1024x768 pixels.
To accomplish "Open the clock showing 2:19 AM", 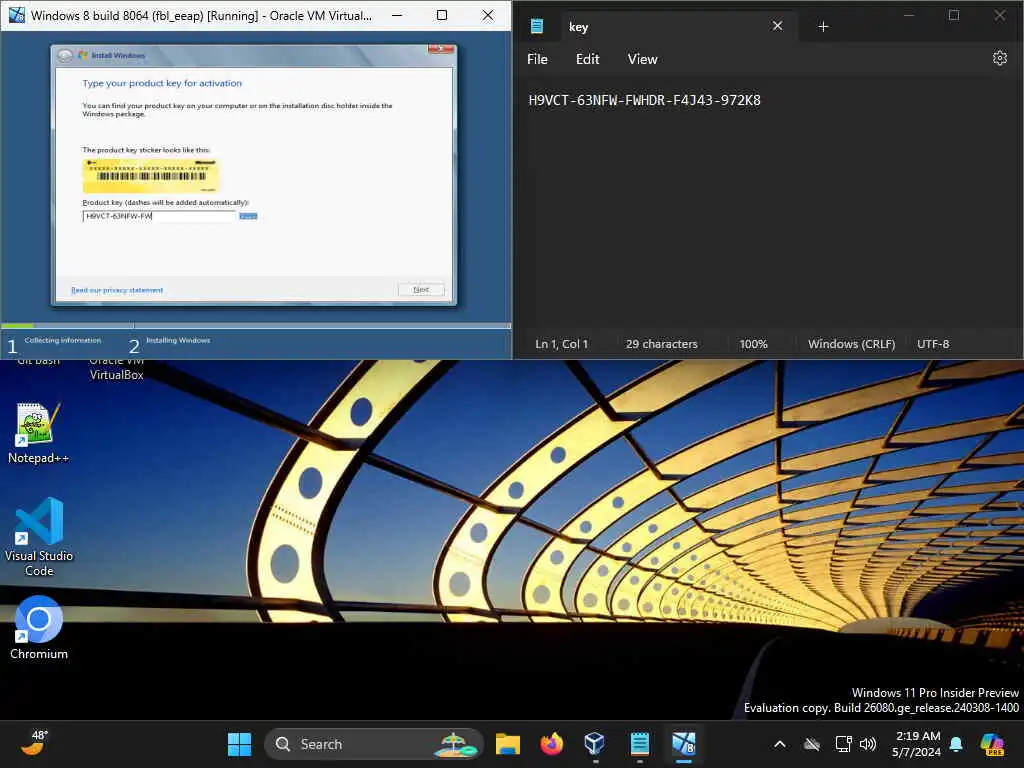I will [917, 744].
